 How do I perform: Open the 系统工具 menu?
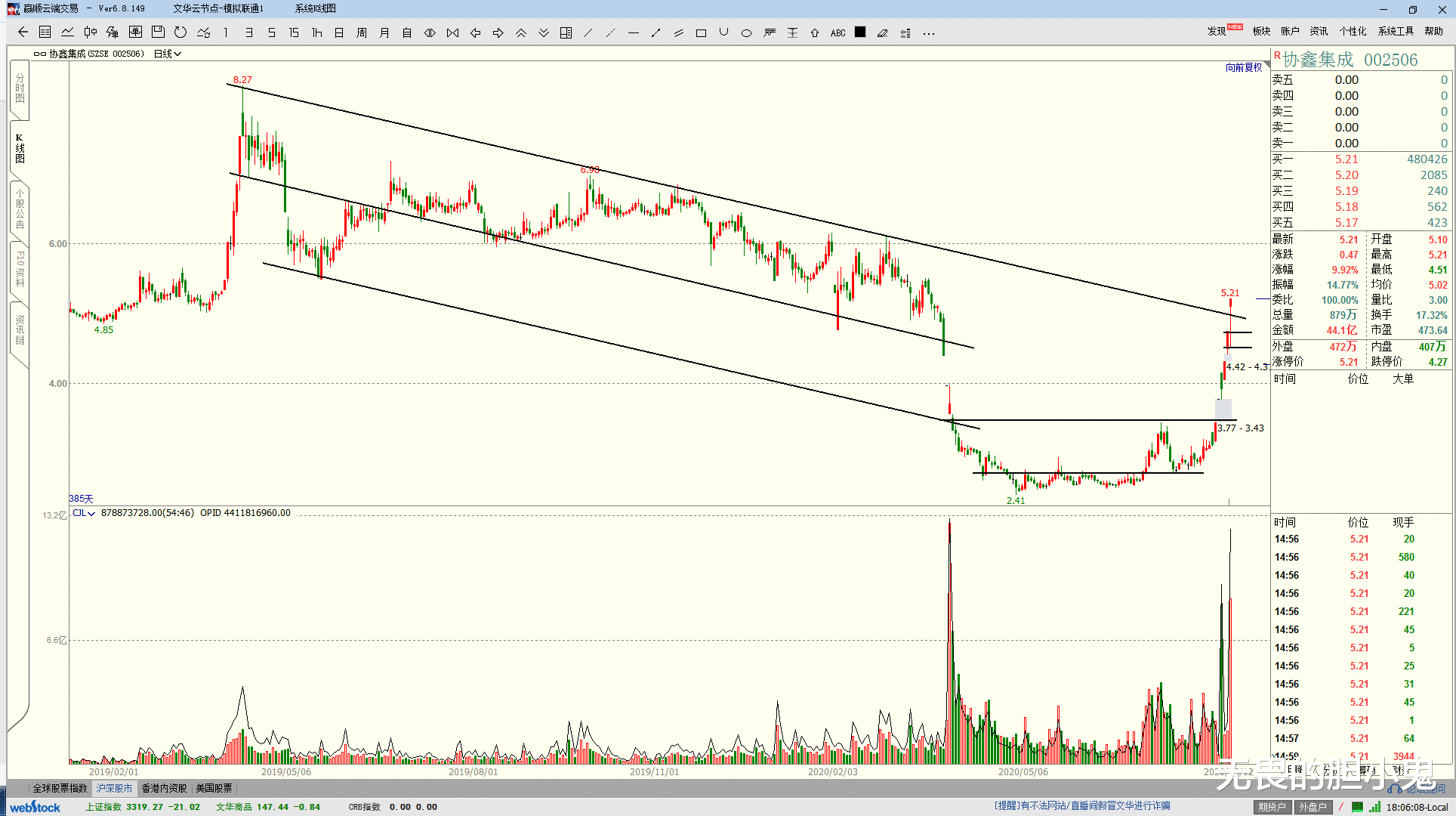pyautogui.click(x=1395, y=31)
